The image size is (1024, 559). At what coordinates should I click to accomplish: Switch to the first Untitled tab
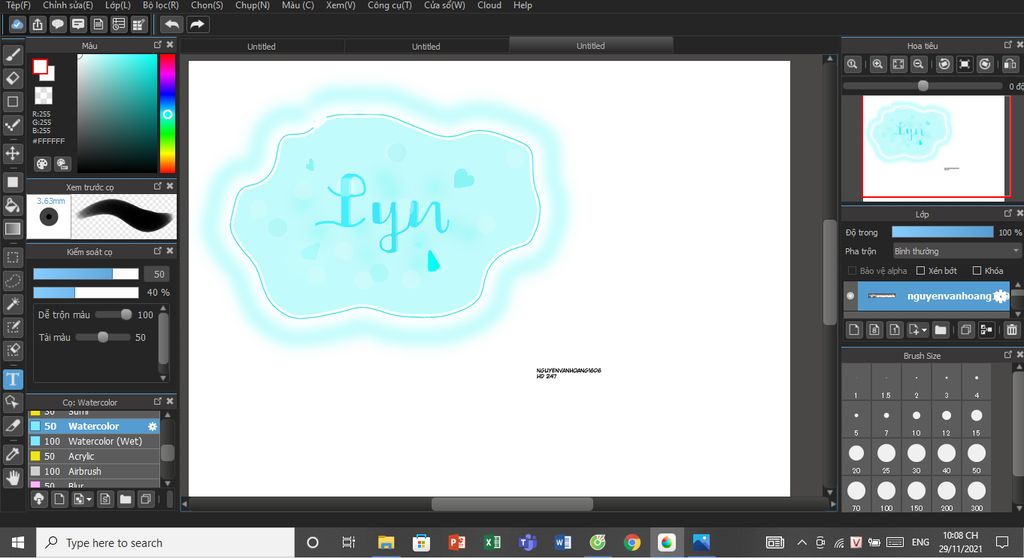(x=261, y=46)
